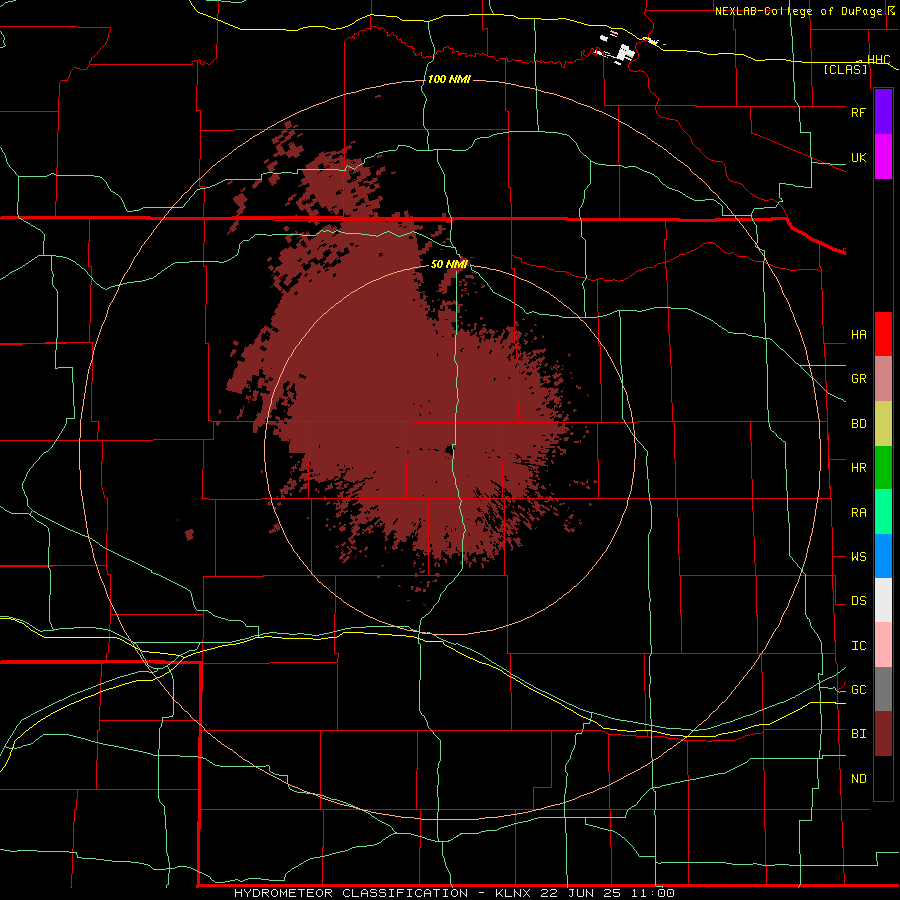This screenshot has height=900, width=900.
Task: Select the IC light pink legend swatch
Action: tap(883, 645)
